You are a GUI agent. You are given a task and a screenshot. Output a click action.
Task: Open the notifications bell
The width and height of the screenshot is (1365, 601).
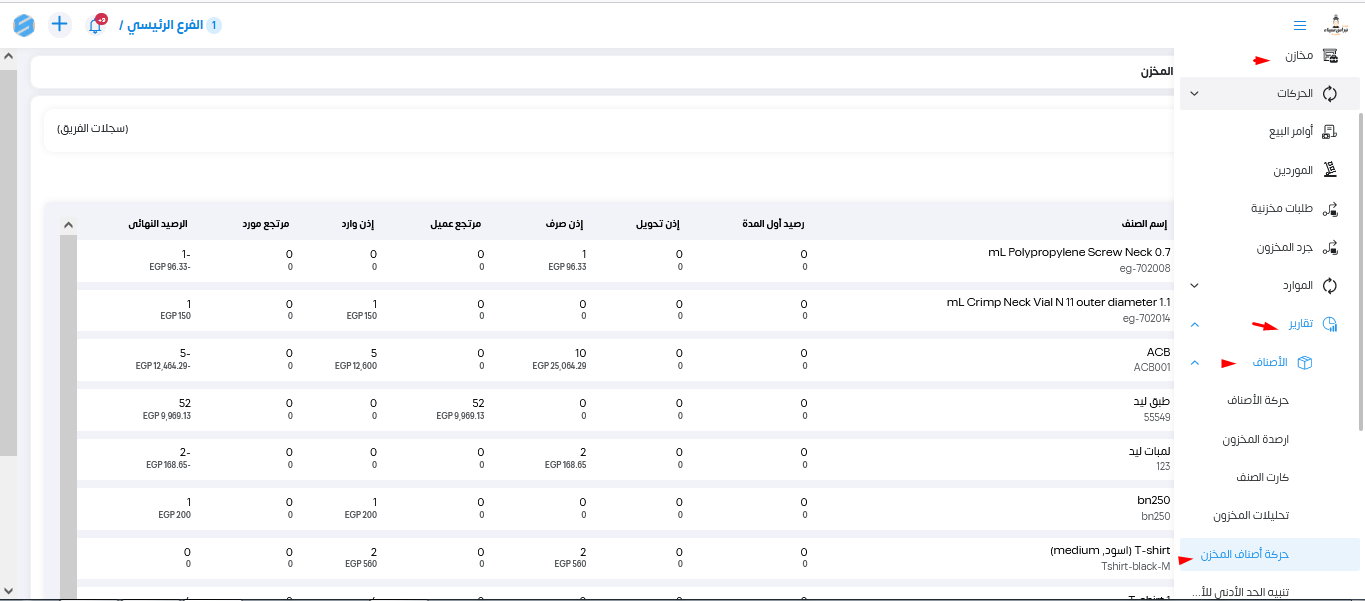pyautogui.click(x=96, y=25)
